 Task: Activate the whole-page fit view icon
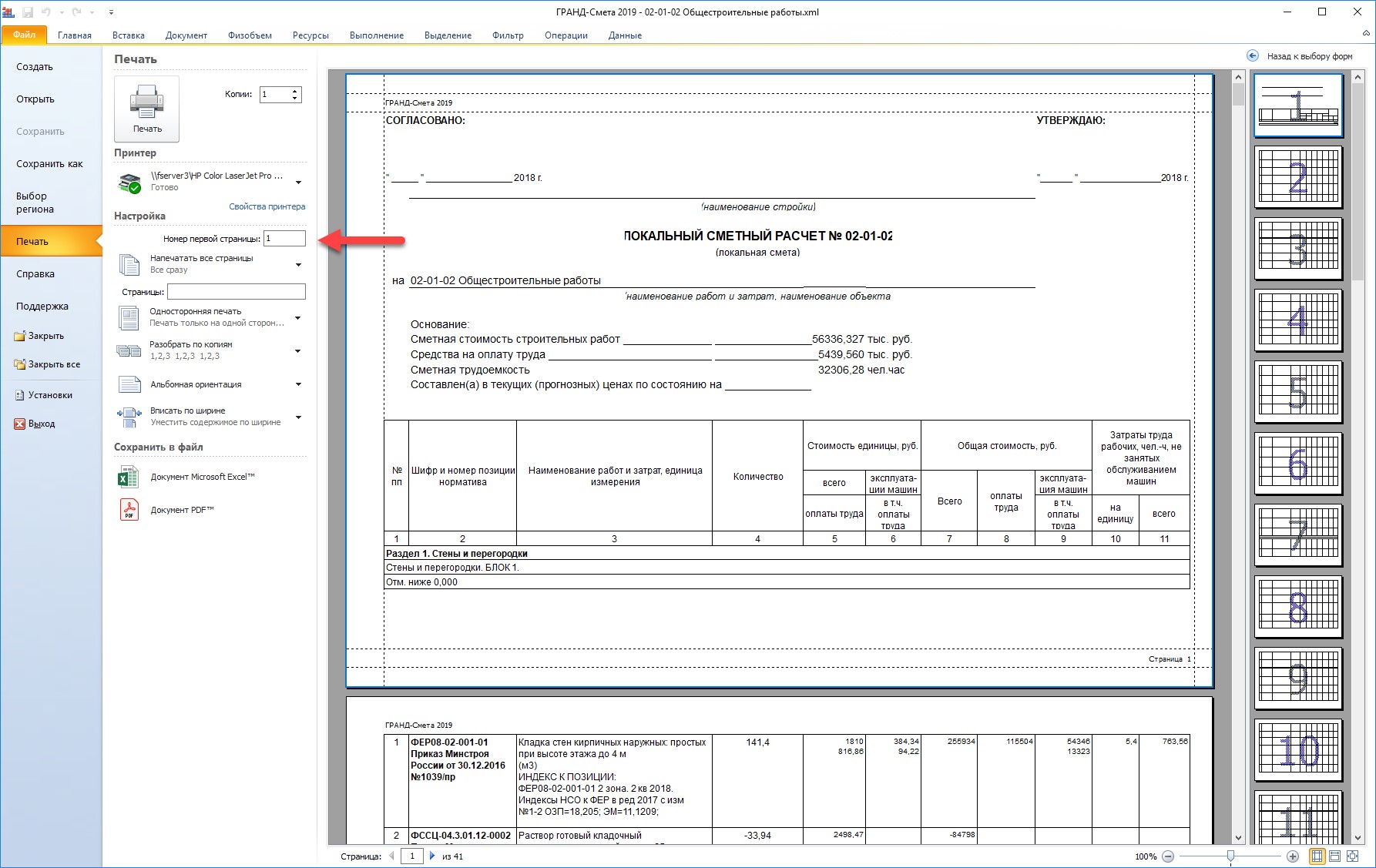(x=1317, y=856)
